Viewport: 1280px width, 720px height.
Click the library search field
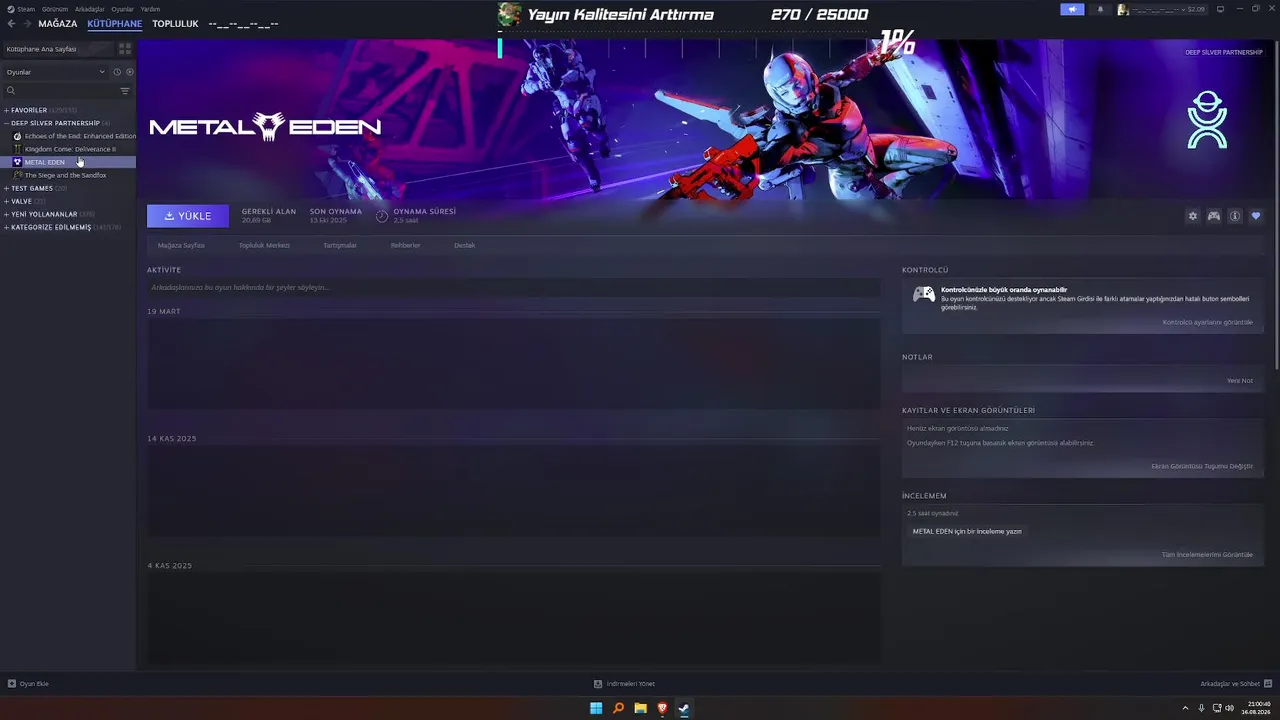point(60,91)
